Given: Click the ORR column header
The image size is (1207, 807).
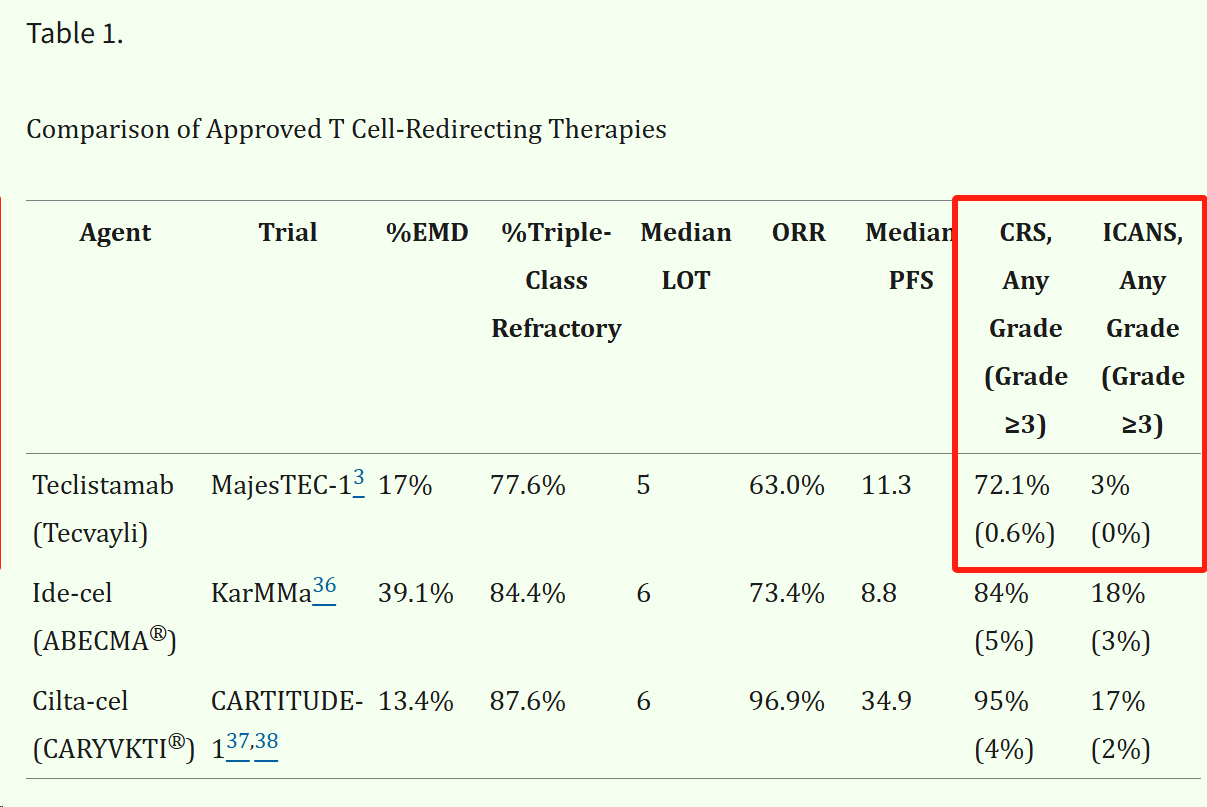Looking at the screenshot, I should (799, 233).
